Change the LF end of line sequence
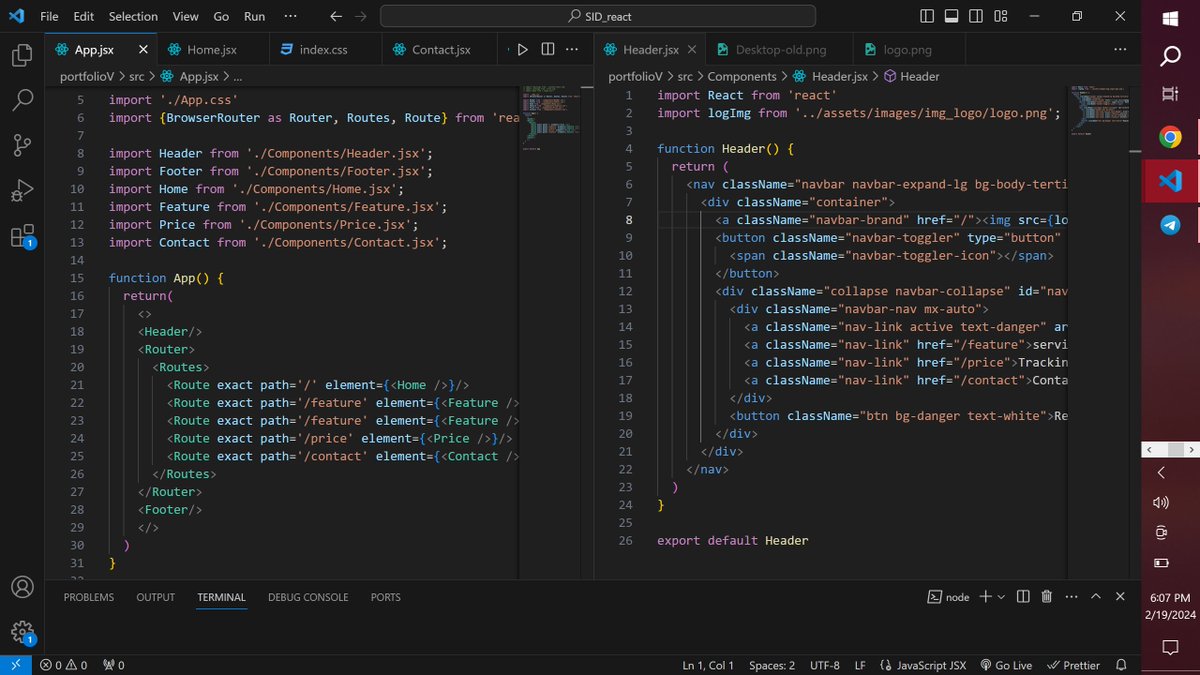This screenshot has width=1200, height=675. point(860,665)
